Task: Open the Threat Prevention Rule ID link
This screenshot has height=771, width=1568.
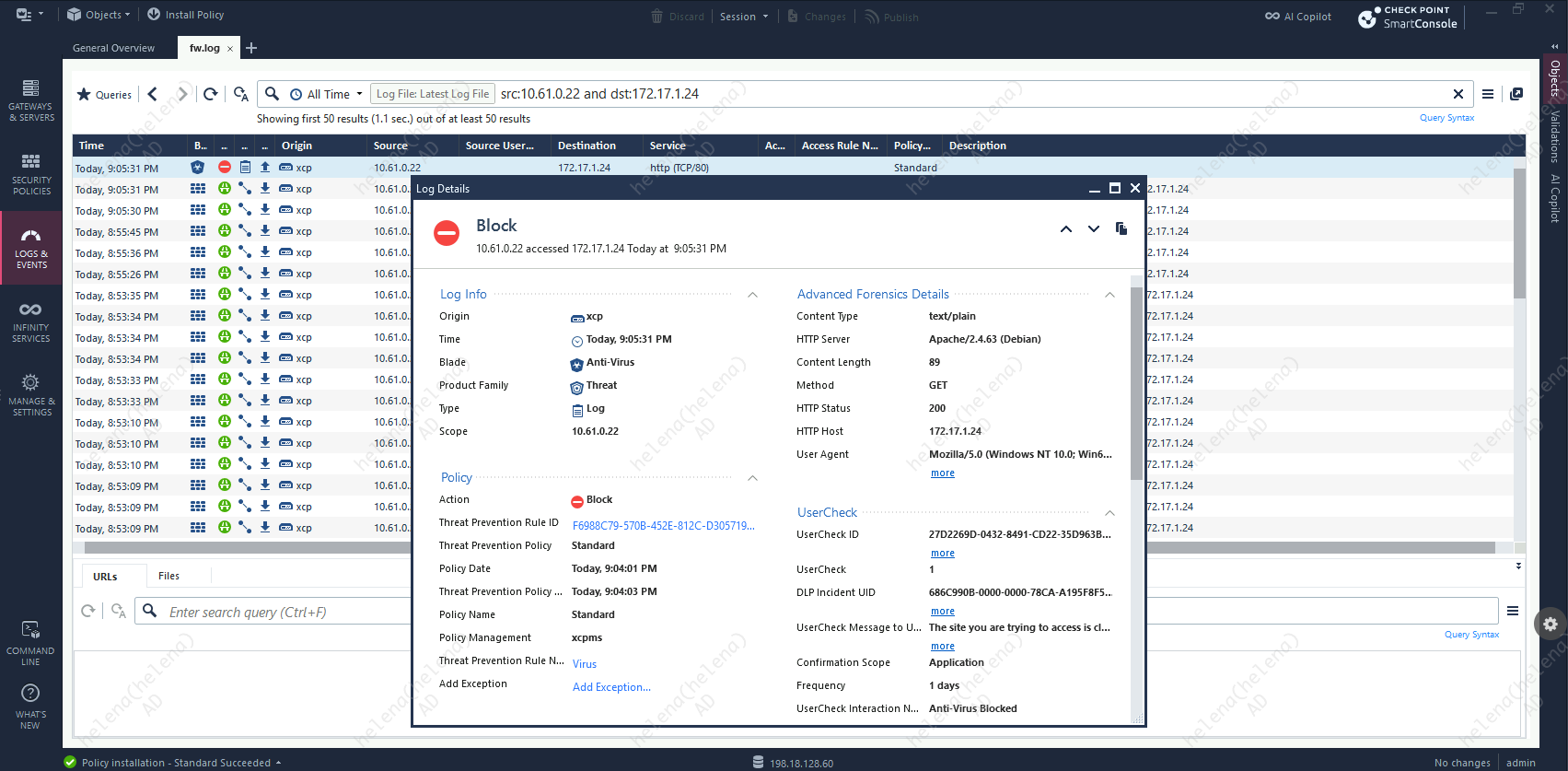Action: 663,526
